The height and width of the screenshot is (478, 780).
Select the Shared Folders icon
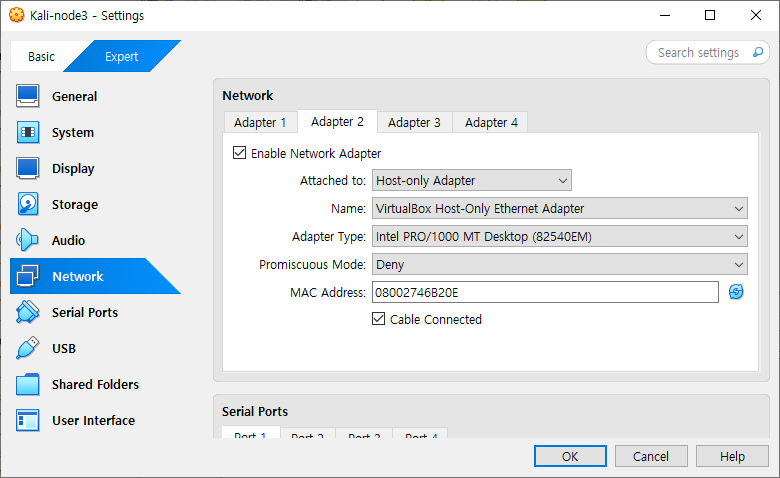[27, 384]
